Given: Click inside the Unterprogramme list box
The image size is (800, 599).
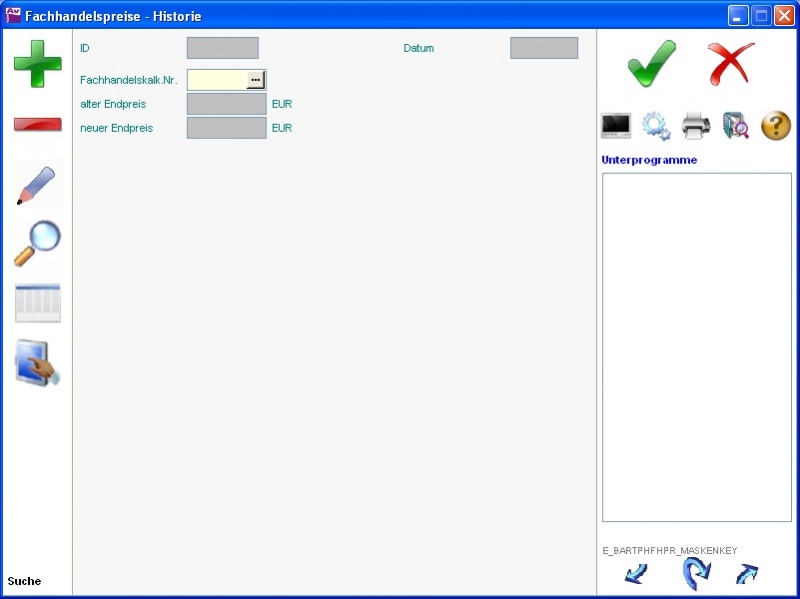Looking at the screenshot, I should [696, 346].
